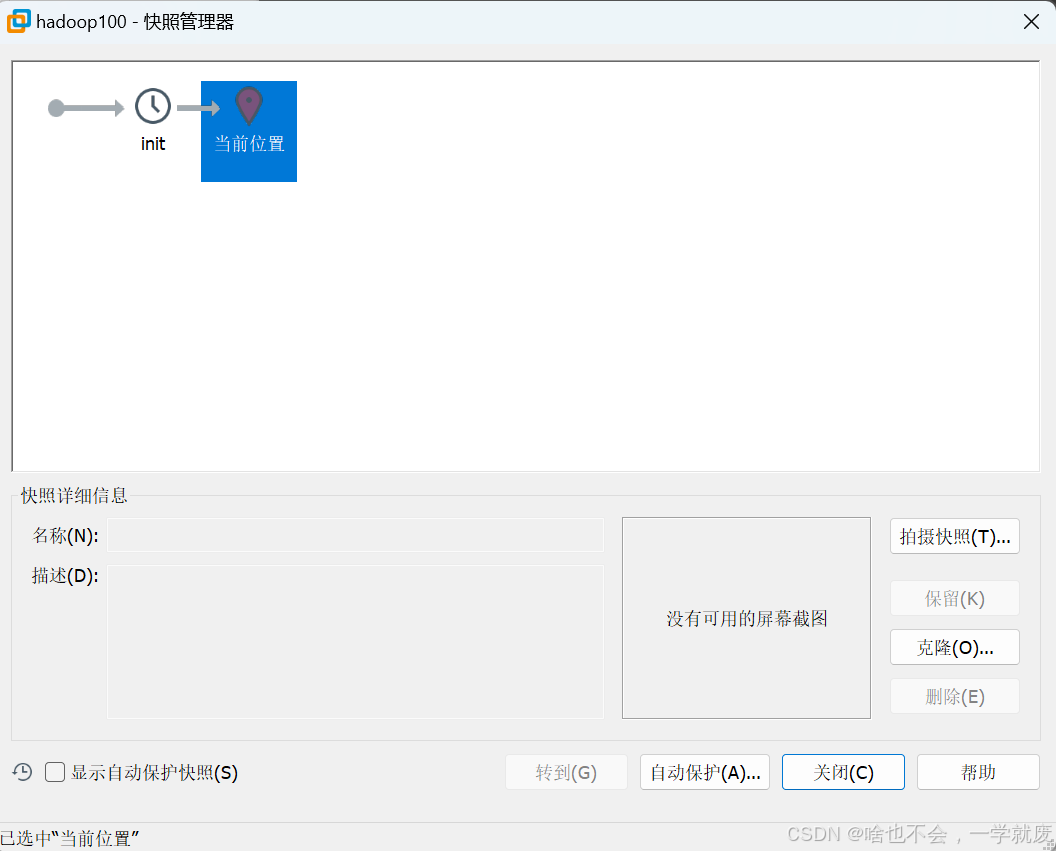1056x851 pixels.
Task: Click the 拍摄快照(T)... button
Action: pyautogui.click(x=954, y=536)
